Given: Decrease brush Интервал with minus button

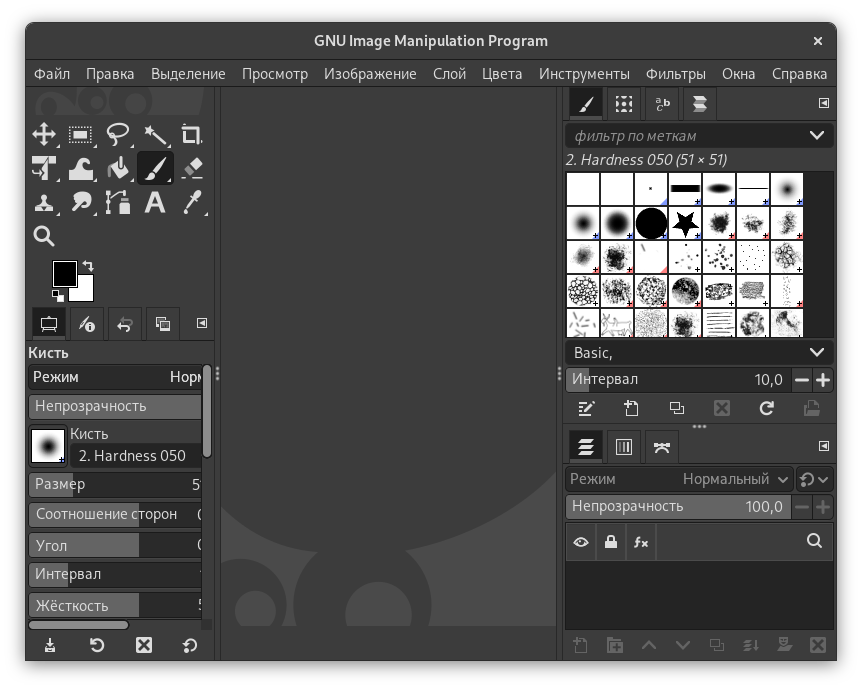Looking at the screenshot, I should [802, 380].
